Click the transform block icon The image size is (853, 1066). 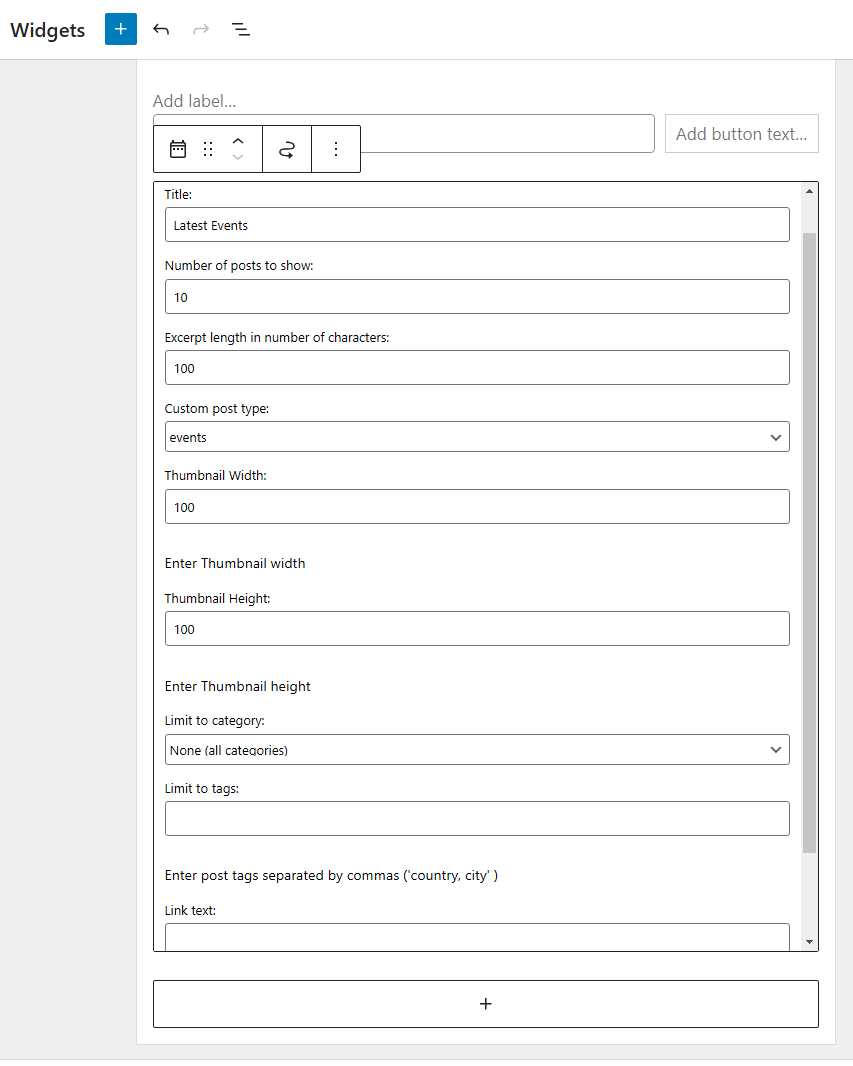(x=287, y=149)
